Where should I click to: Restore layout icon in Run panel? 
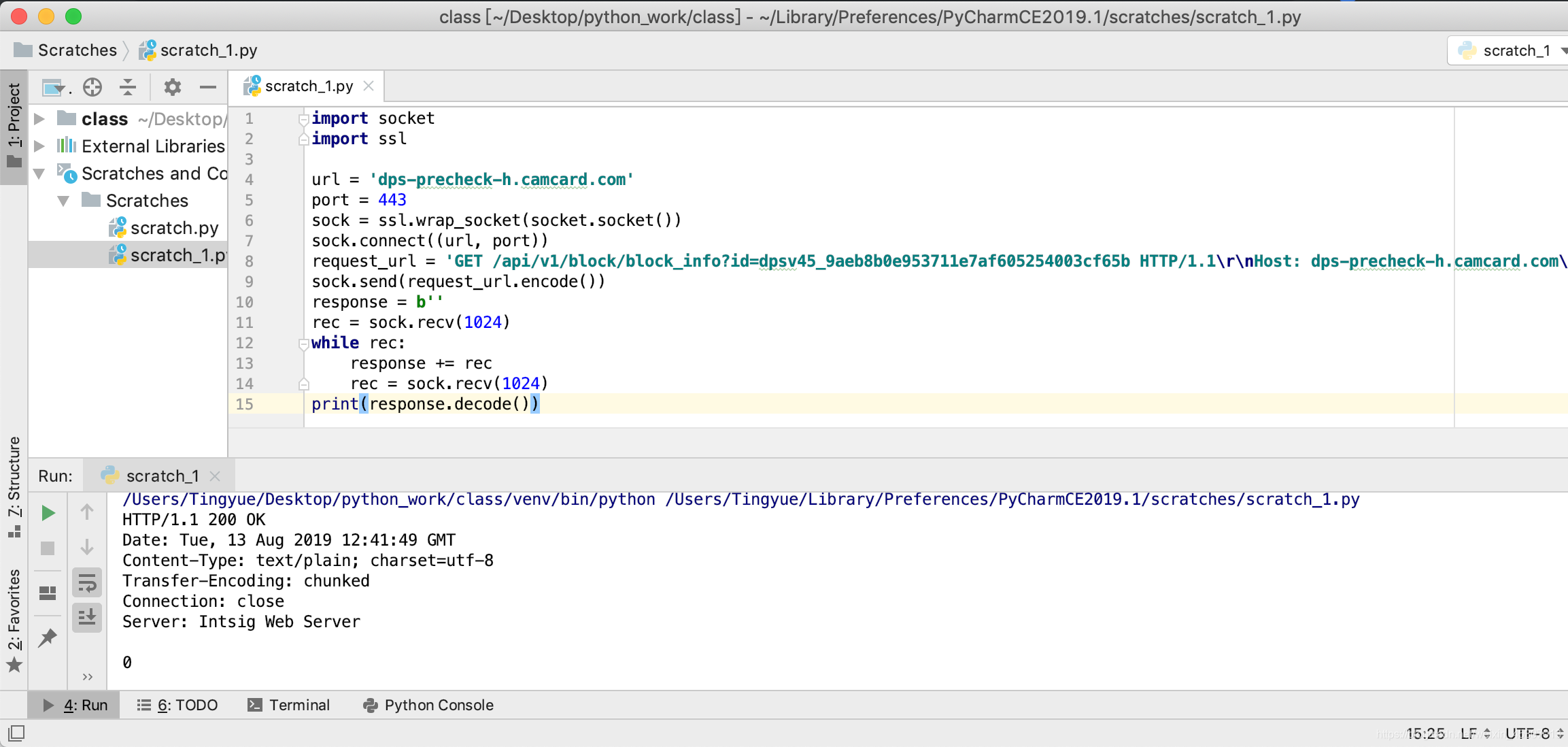click(x=48, y=593)
